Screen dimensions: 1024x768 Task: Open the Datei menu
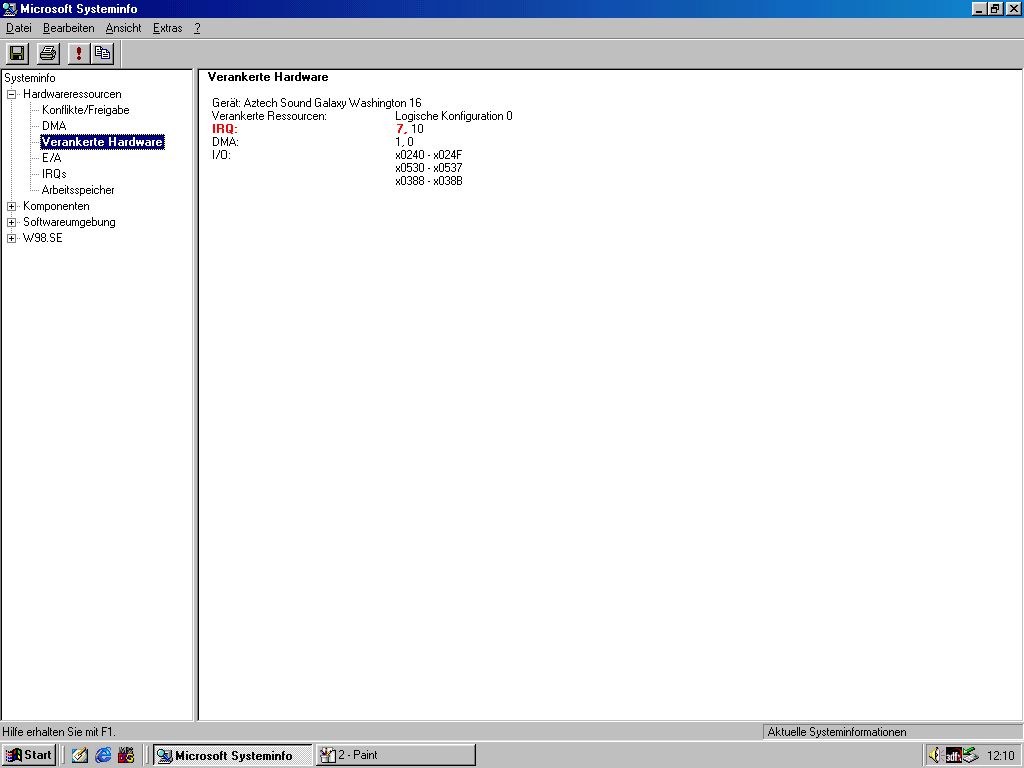(x=19, y=28)
